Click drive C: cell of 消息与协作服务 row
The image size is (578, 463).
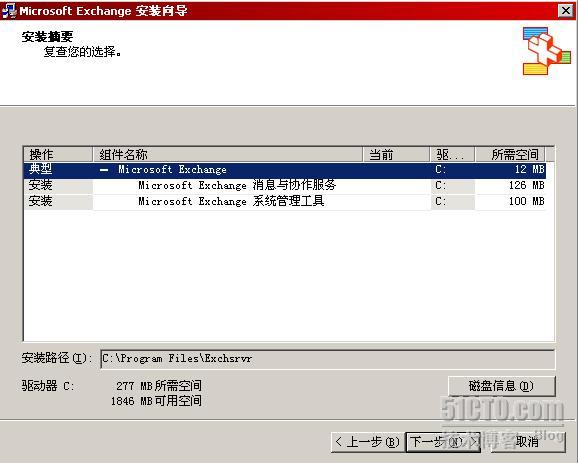[453, 185]
